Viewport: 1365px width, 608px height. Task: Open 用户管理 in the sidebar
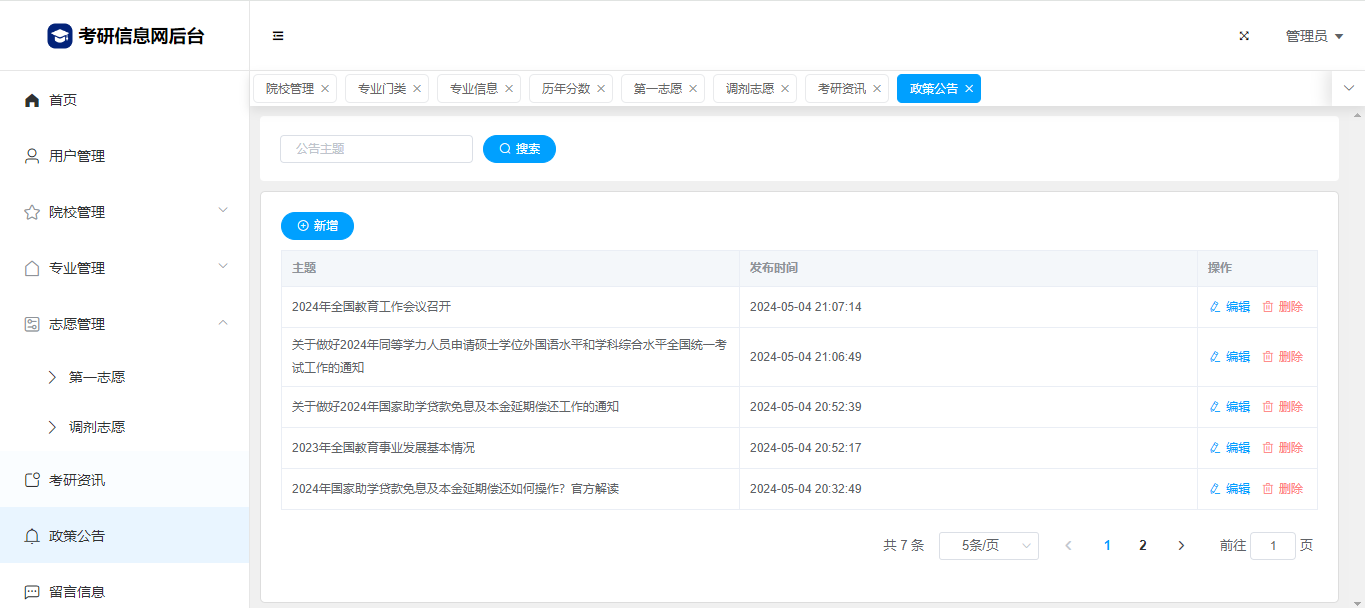click(x=77, y=156)
